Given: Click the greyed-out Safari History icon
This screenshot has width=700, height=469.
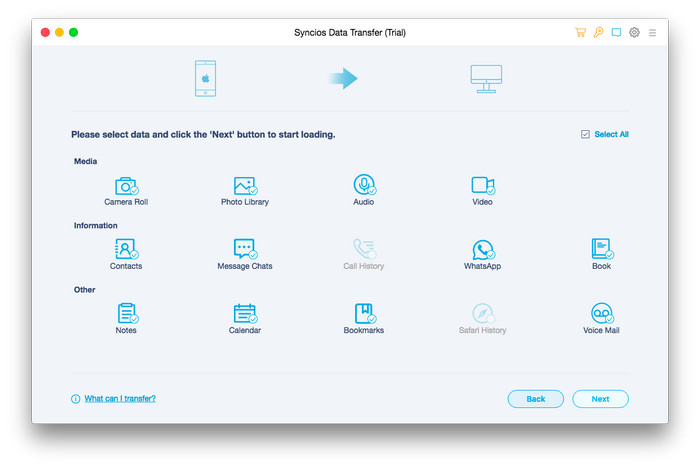Looking at the screenshot, I should (x=483, y=313).
